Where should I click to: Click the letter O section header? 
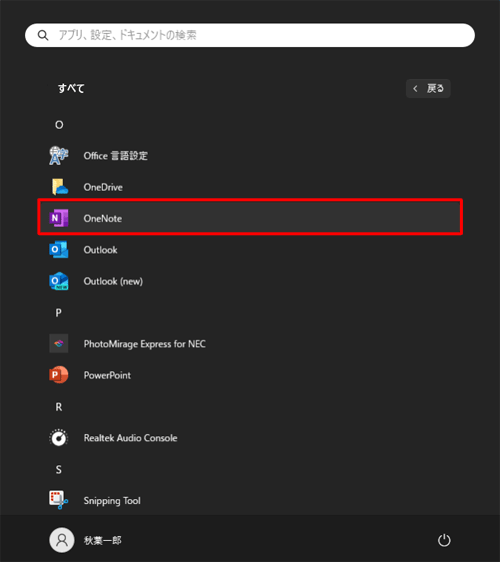point(59,125)
